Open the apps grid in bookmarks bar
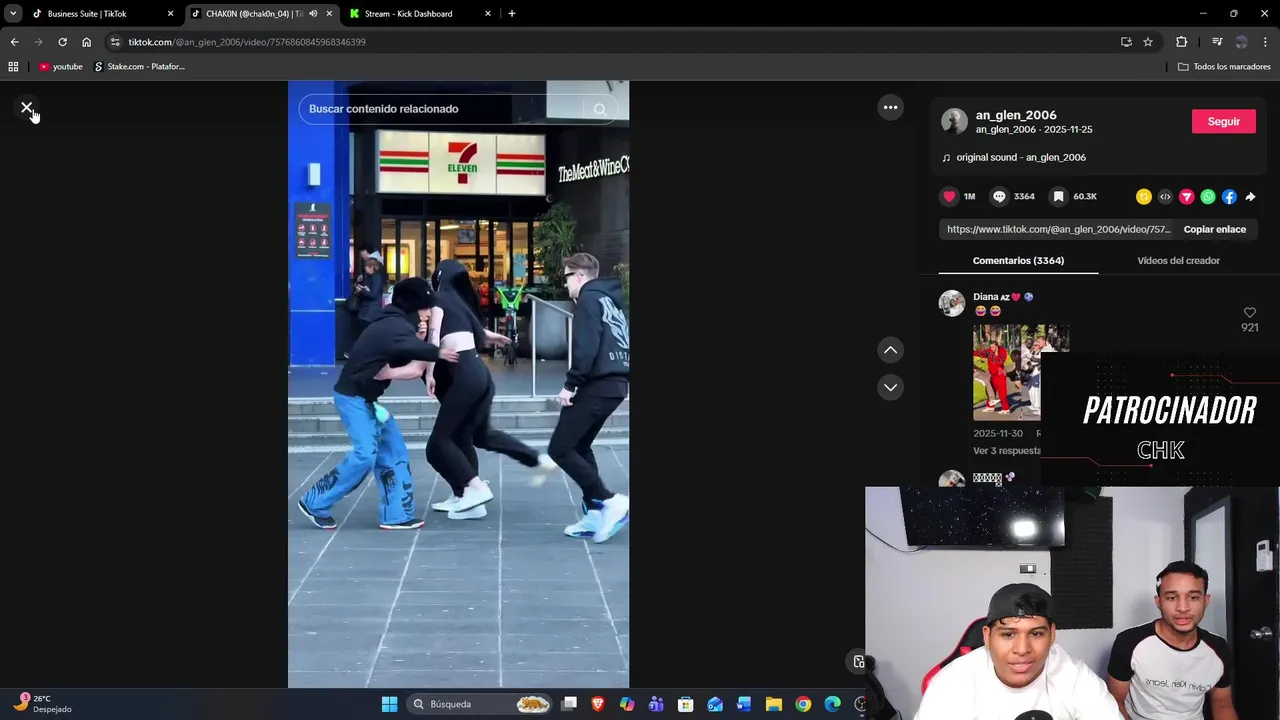 point(13,67)
